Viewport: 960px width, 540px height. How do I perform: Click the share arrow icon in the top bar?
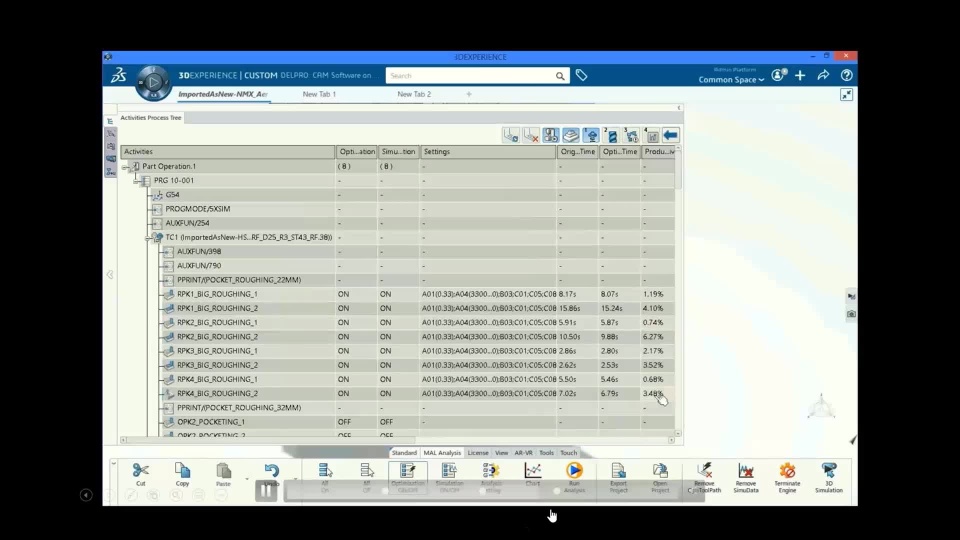(823, 75)
